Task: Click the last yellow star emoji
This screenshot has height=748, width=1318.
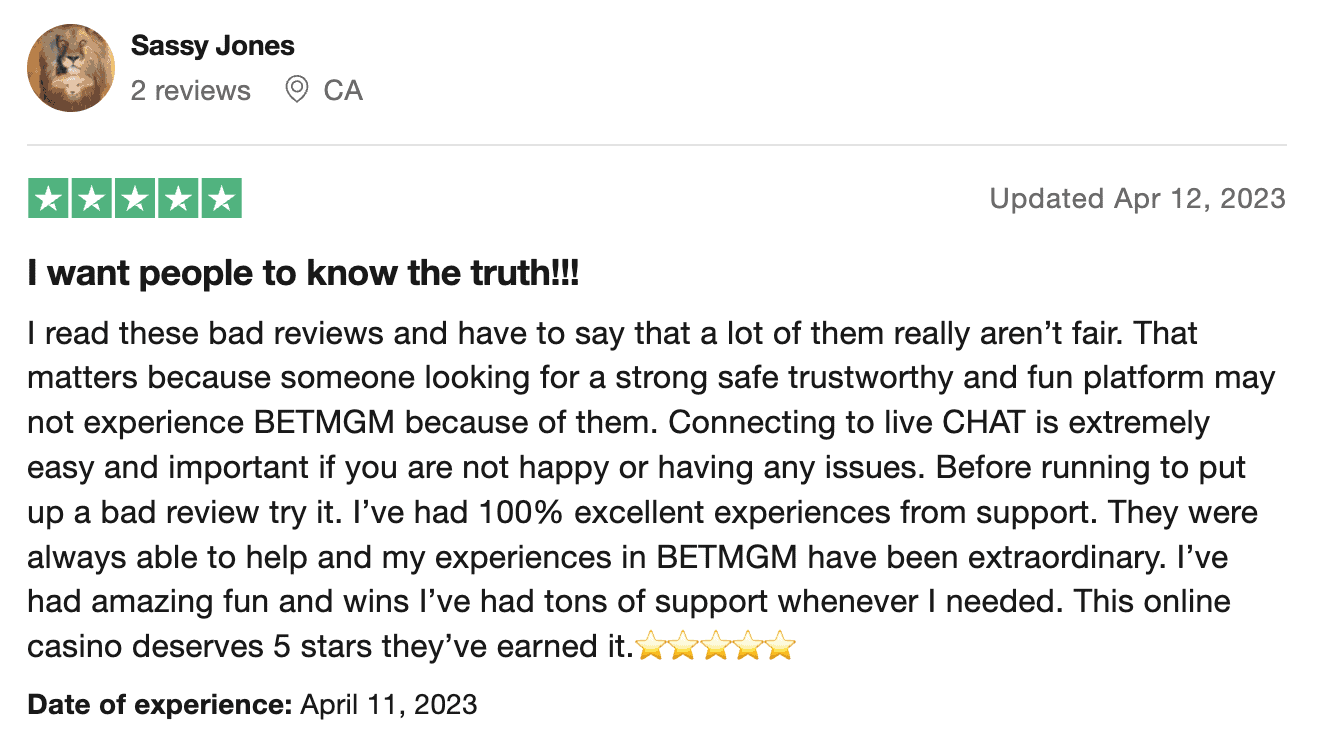Action: [x=780, y=647]
